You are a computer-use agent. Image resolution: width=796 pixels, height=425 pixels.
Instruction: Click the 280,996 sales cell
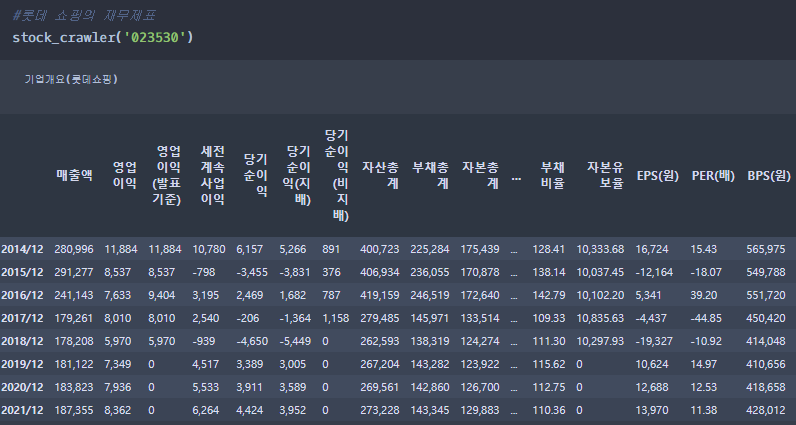tap(74, 249)
